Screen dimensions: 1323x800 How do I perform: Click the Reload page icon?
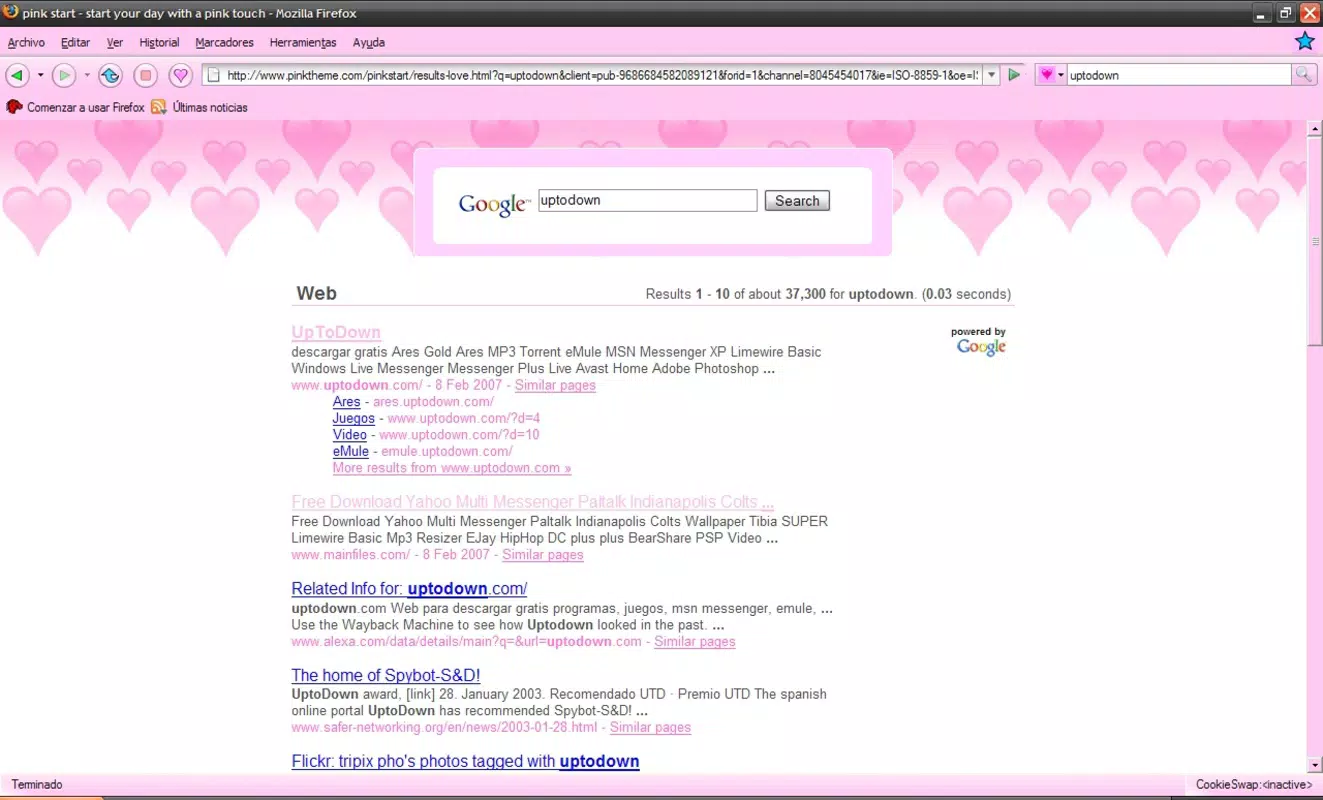click(110, 75)
